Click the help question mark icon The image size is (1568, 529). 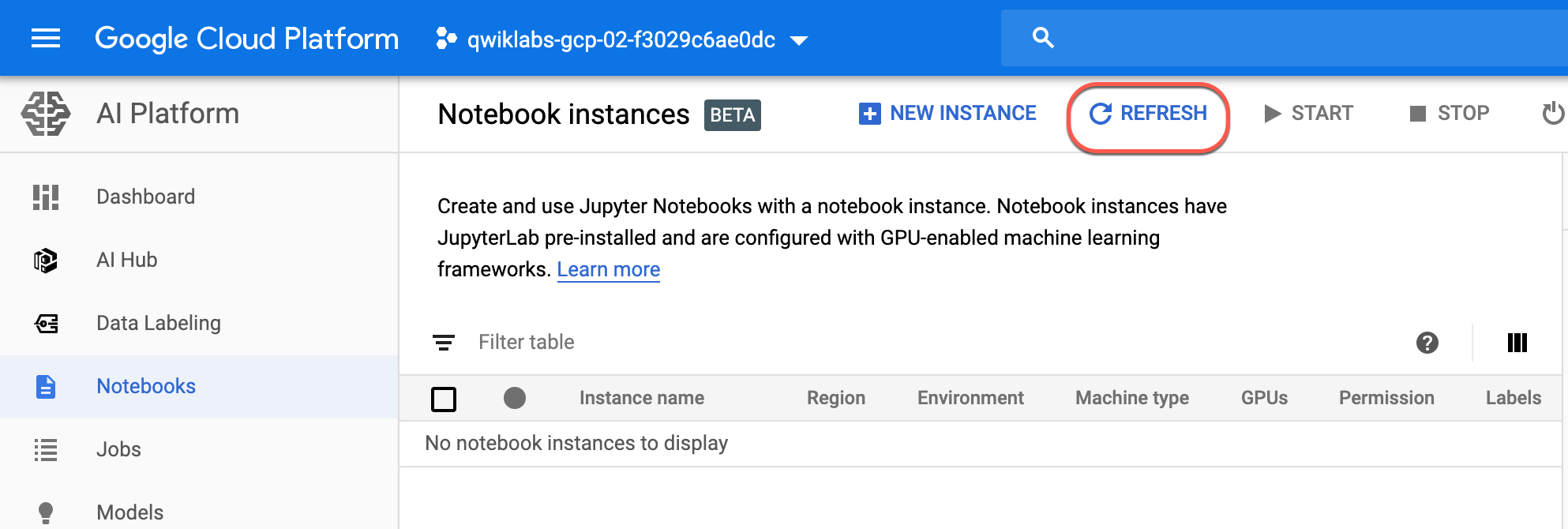(x=1427, y=343)
